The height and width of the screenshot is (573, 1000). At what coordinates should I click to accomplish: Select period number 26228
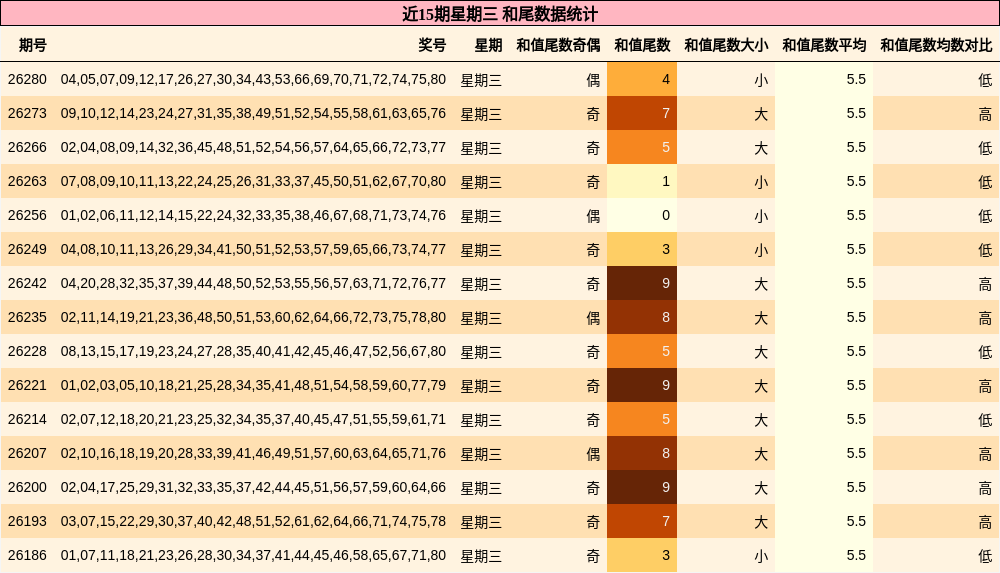(x=27, y=352)
